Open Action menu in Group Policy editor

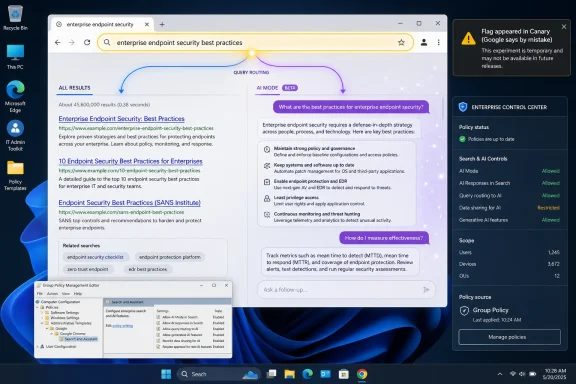[x=53, y=294]
